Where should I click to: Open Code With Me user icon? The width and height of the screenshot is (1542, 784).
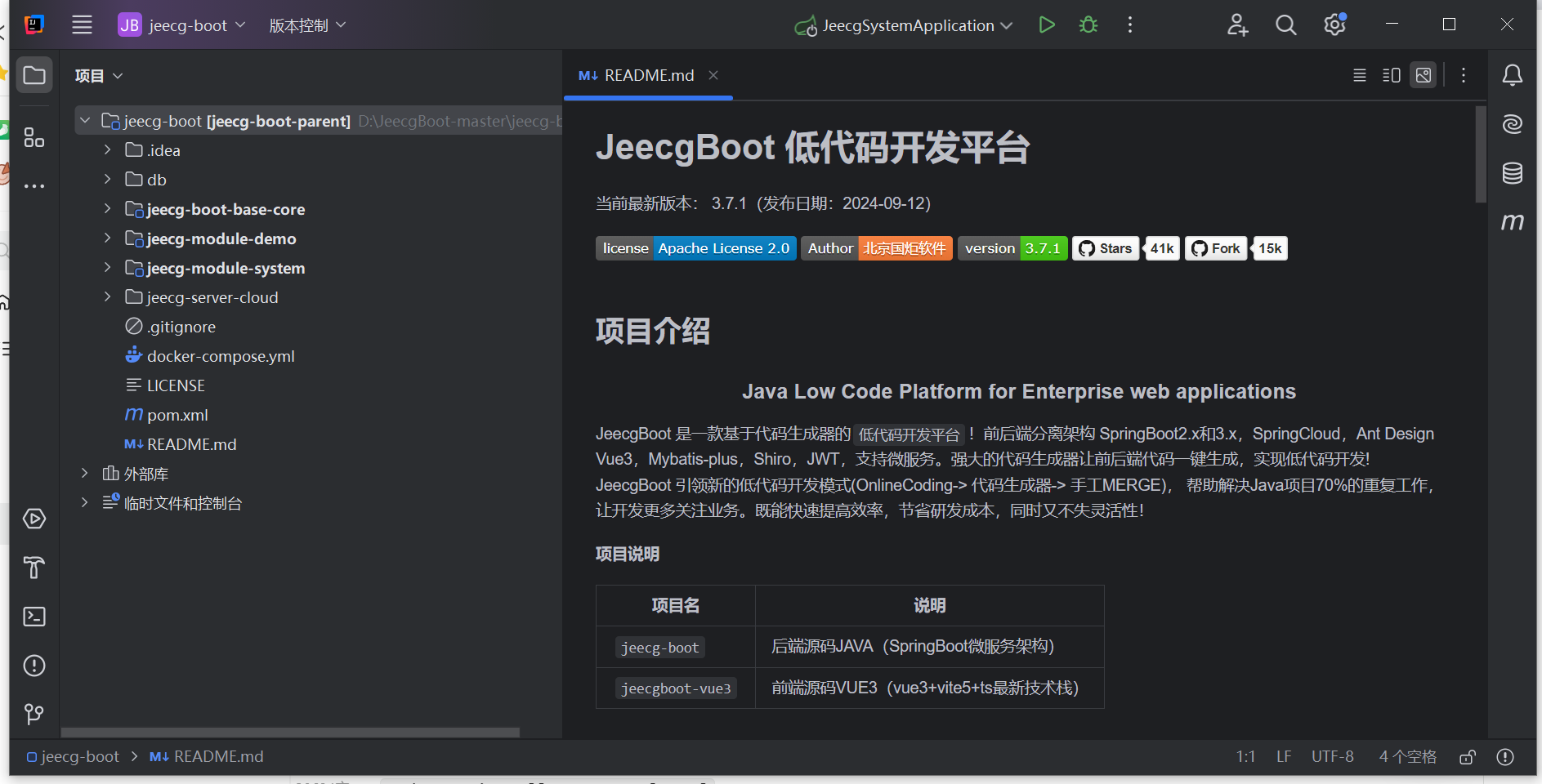click(x=1237, y=25)
